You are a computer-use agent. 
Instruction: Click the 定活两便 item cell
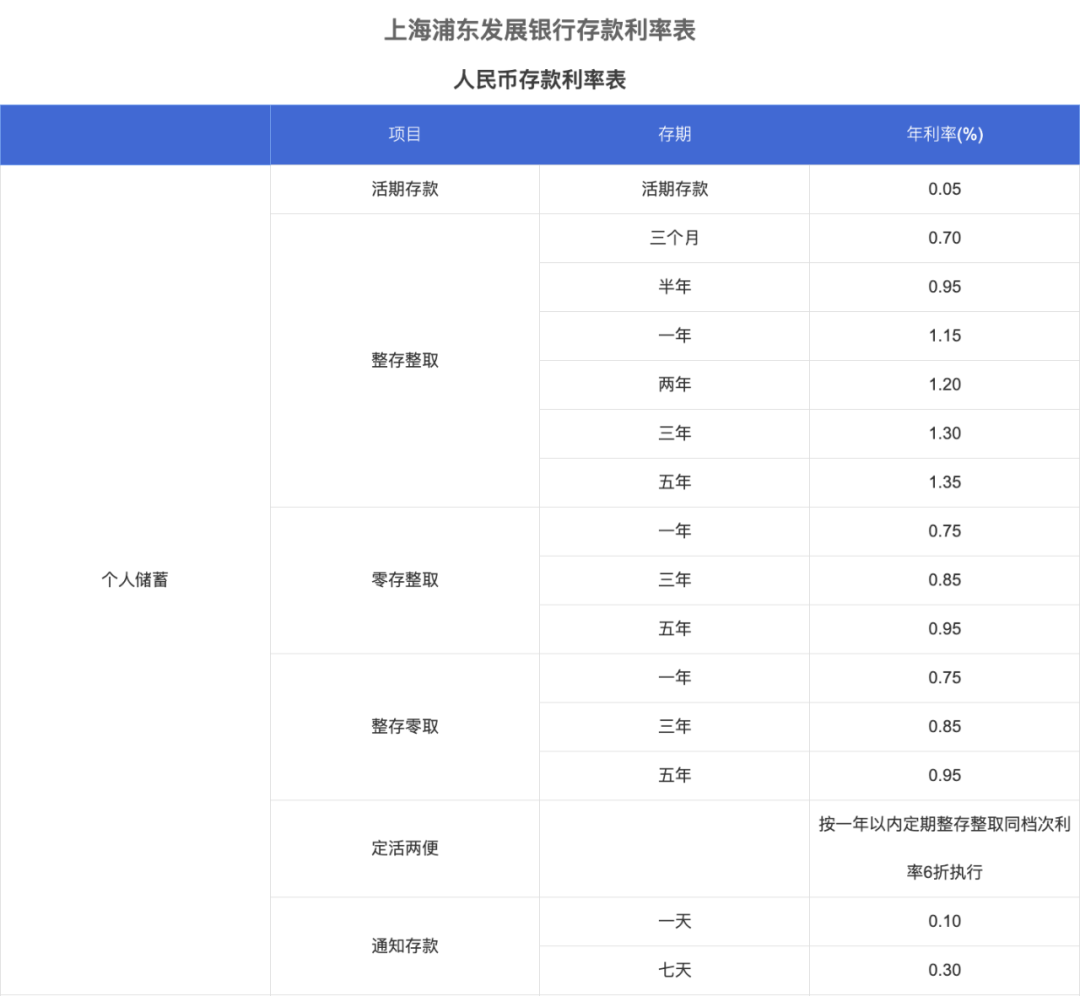point(405,849)
